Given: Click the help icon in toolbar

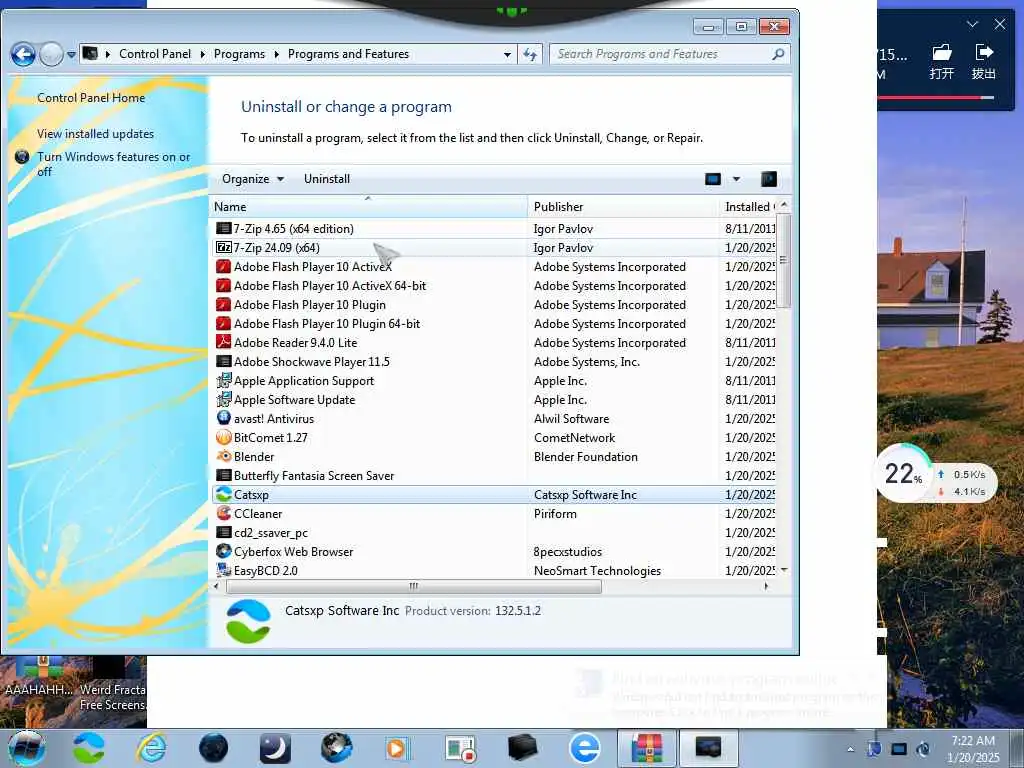Looking at the screenshot, I should [x=769, y=179].
